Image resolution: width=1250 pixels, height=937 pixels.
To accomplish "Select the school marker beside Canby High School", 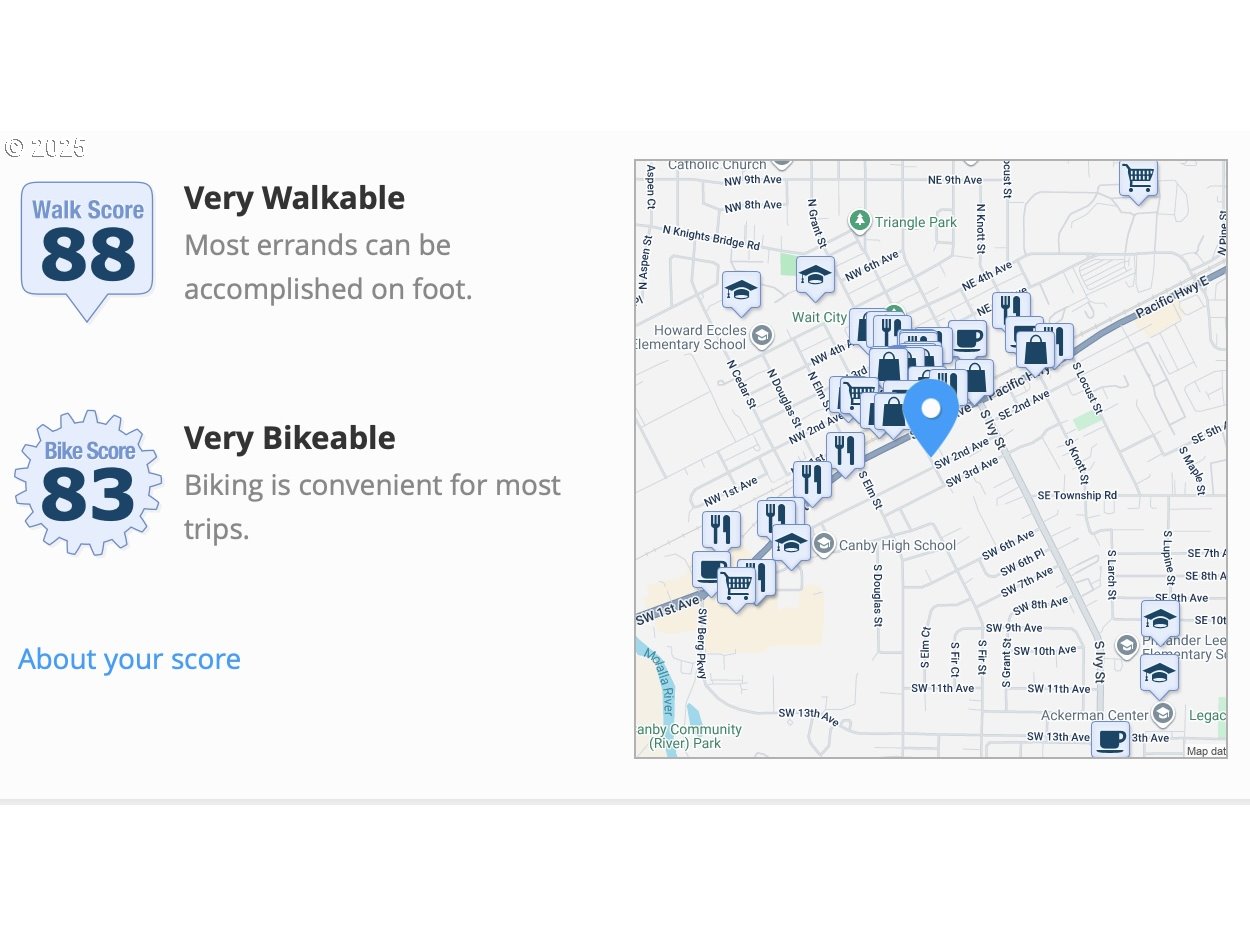I will tap(791, 547).
